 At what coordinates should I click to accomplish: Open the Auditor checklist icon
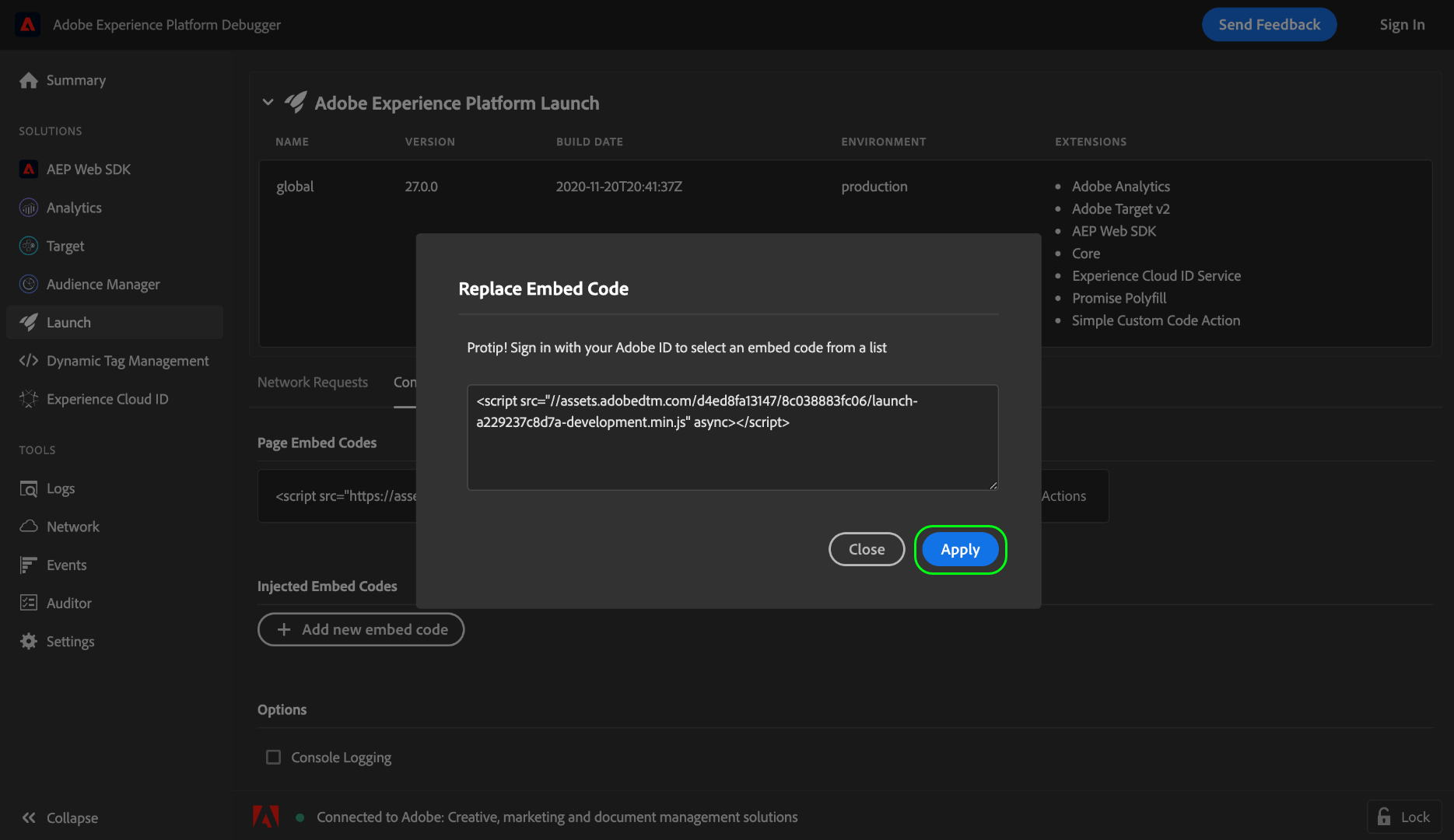[x=29, y=603]
